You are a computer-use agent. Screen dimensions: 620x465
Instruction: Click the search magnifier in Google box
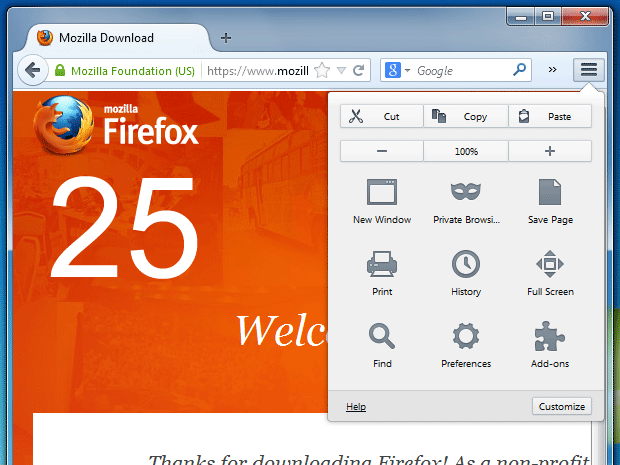(x=519, y=70)
